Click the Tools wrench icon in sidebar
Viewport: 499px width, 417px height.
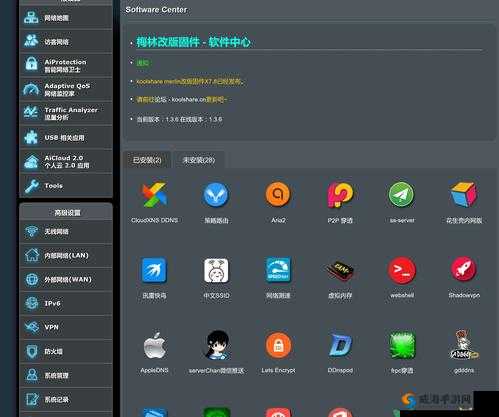pyautogui.click(x=32, y=186)
